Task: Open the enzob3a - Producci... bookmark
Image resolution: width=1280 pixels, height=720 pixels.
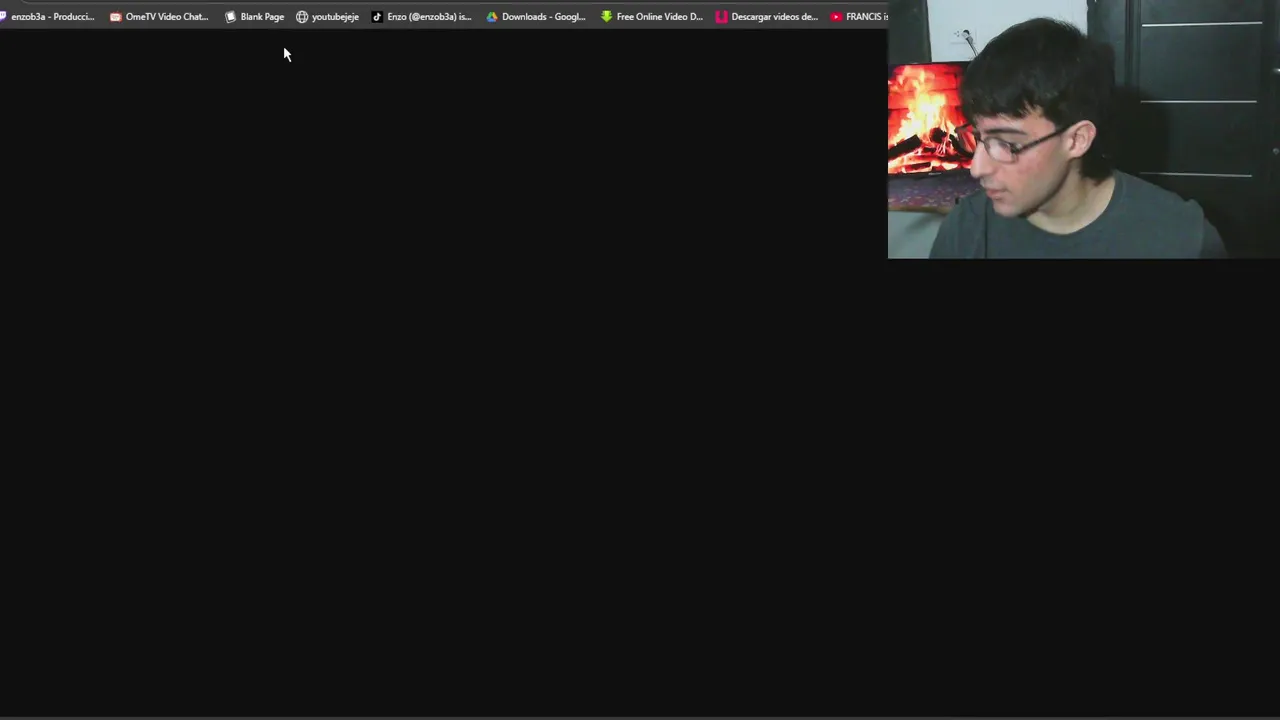Action: coord(48,17)
